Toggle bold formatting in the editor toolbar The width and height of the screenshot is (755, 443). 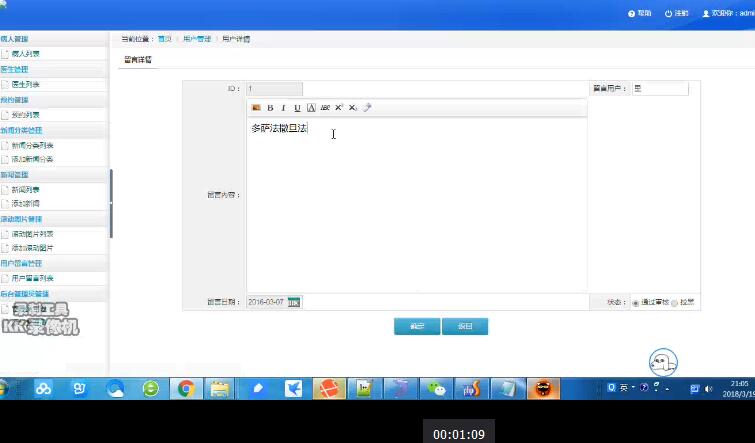click(271, 108)
